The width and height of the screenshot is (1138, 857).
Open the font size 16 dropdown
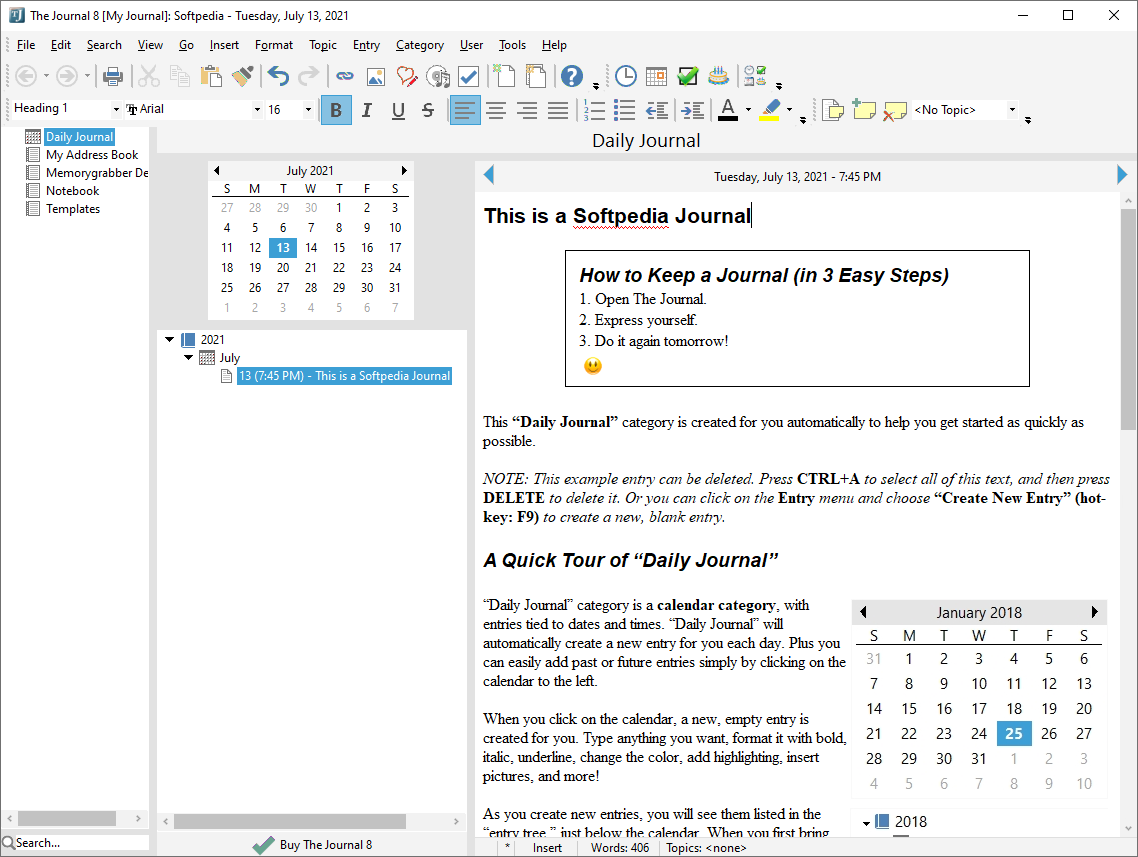tap(308, 110)
